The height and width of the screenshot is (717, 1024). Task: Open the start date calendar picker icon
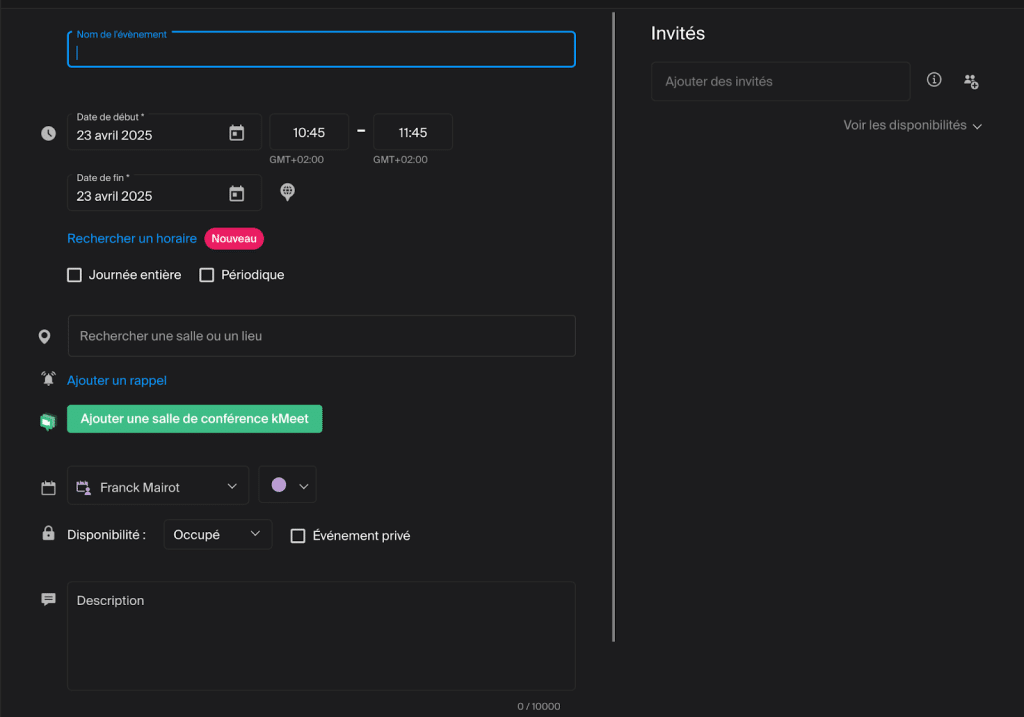click(237, 133)
